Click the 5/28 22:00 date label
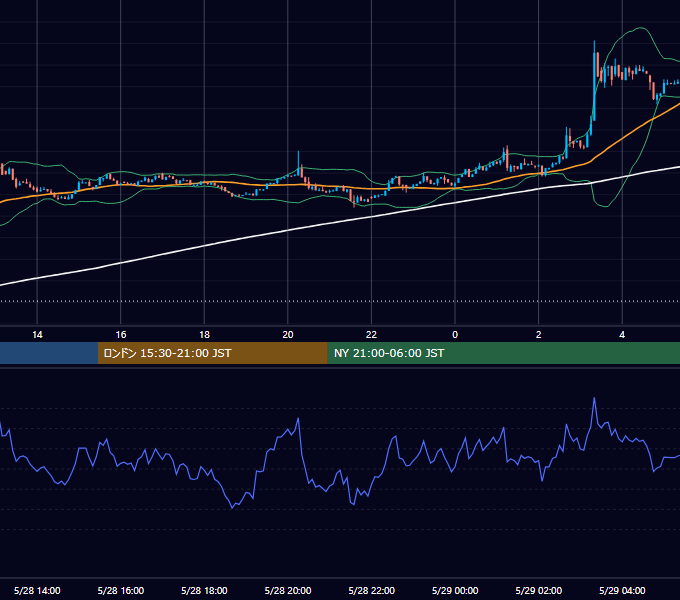 coord(372,590)
